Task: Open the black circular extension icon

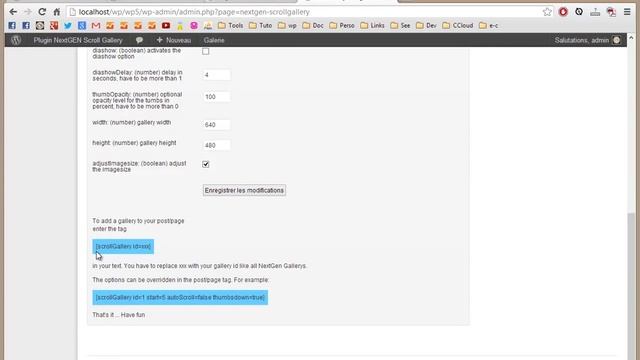Action: click(579, 12)
